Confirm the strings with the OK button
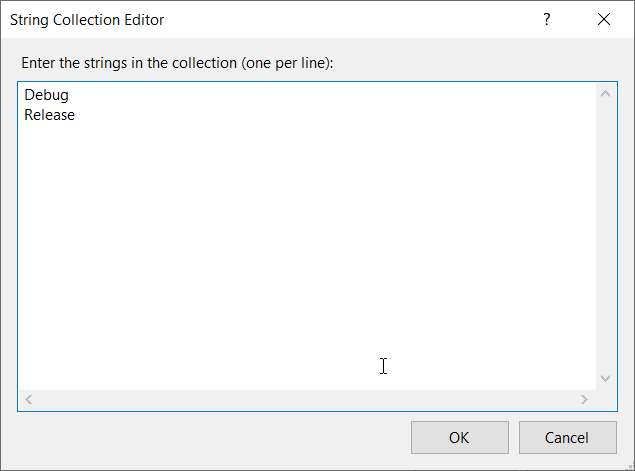 click(x=460, y=437)
